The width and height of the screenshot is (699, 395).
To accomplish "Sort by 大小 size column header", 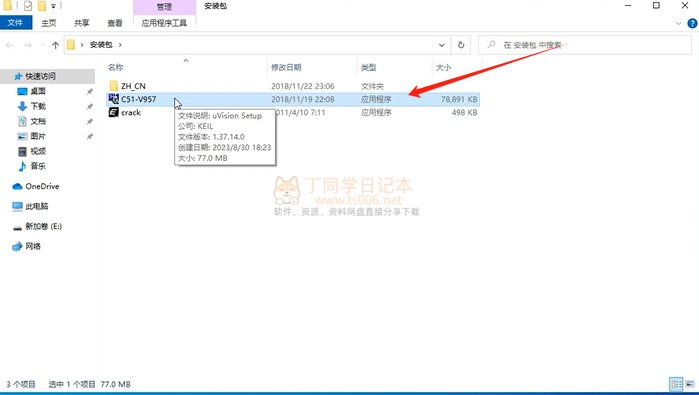I will (443, 67).
